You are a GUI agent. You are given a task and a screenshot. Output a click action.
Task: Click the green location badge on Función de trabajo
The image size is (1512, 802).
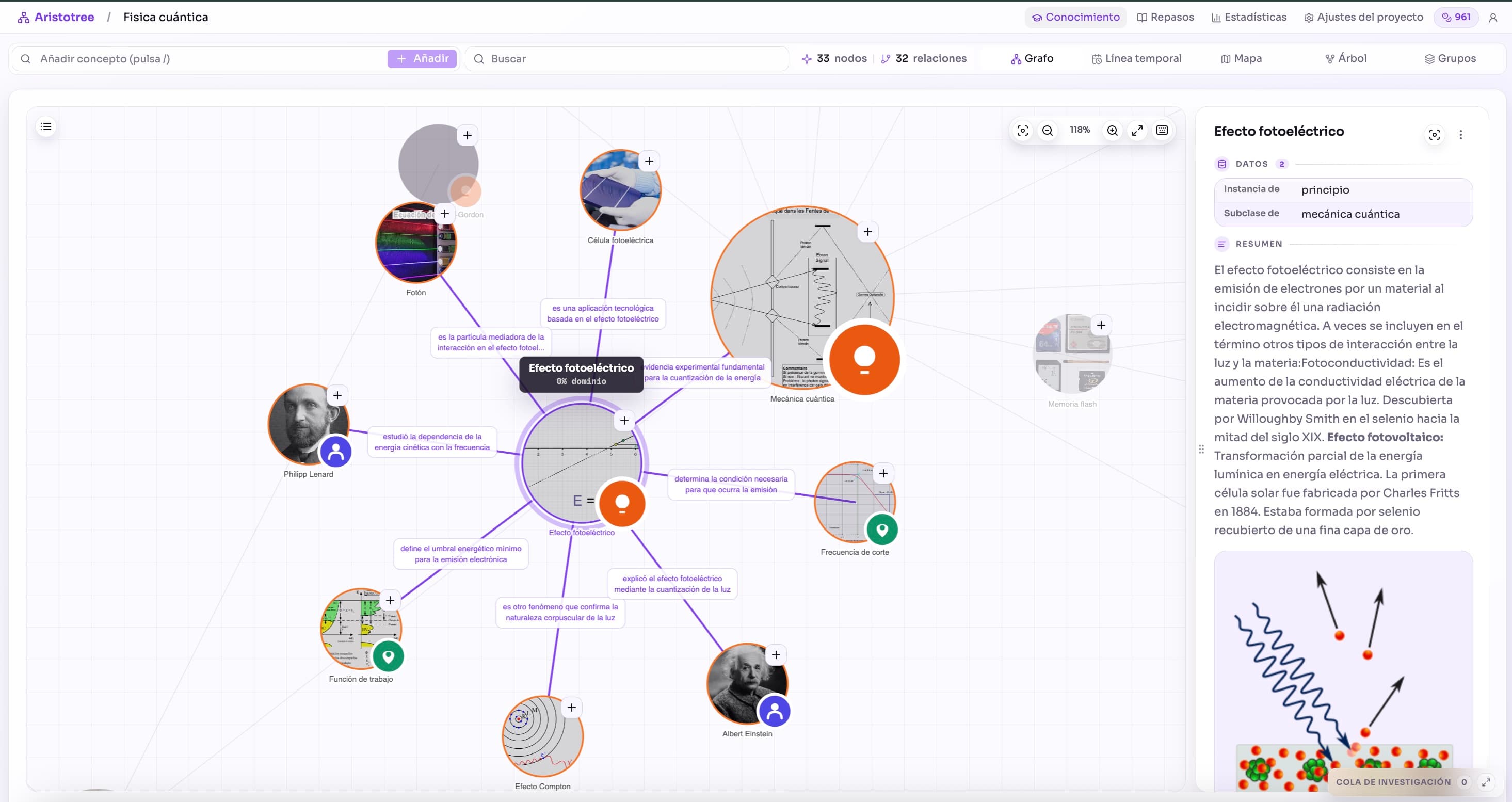[x=388, y=656]
